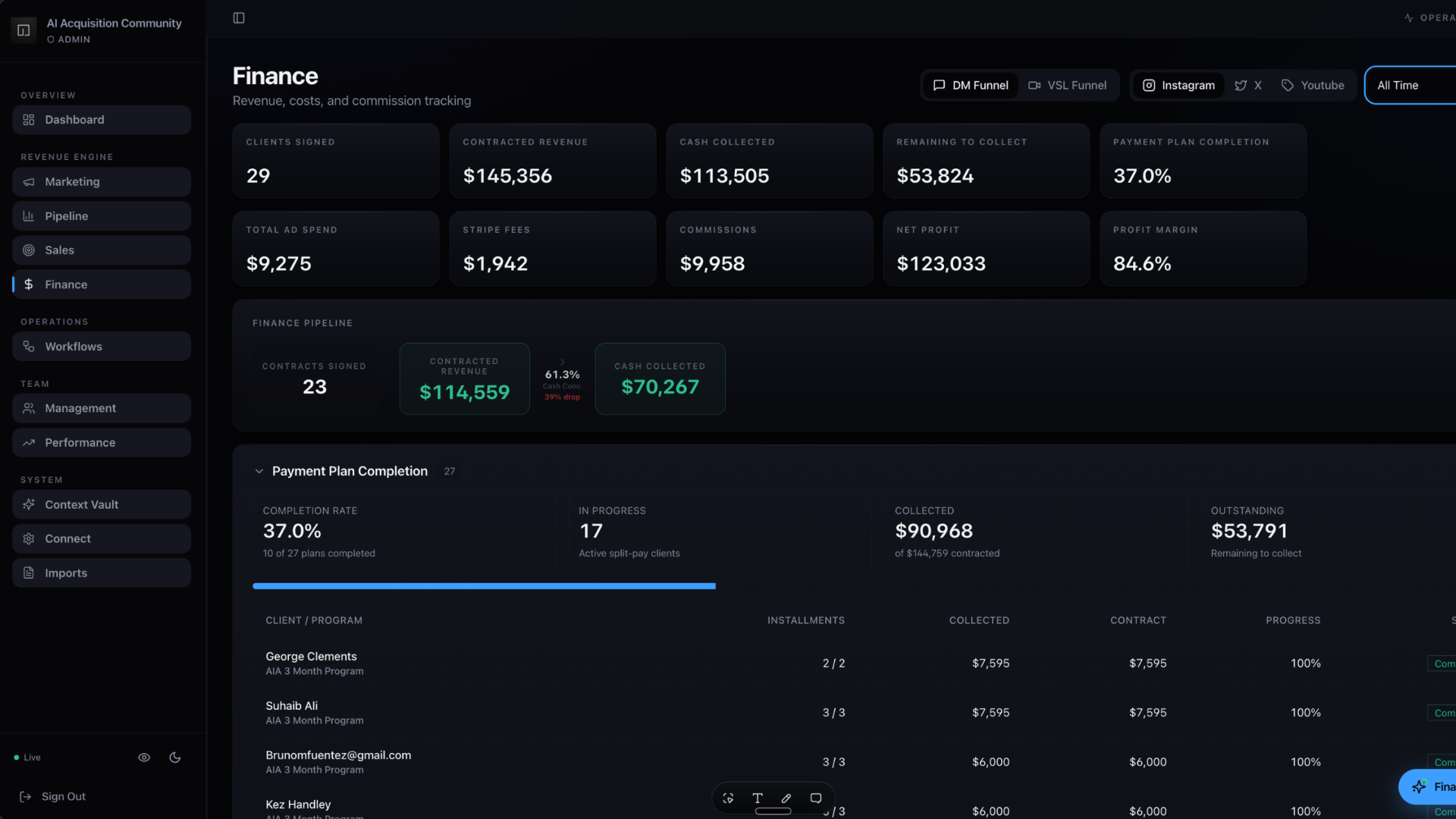The width and height of the screenshot is (1456, 819).
Task: Open the AI assistant sparkle button
Action: [x=1427, y=787]
